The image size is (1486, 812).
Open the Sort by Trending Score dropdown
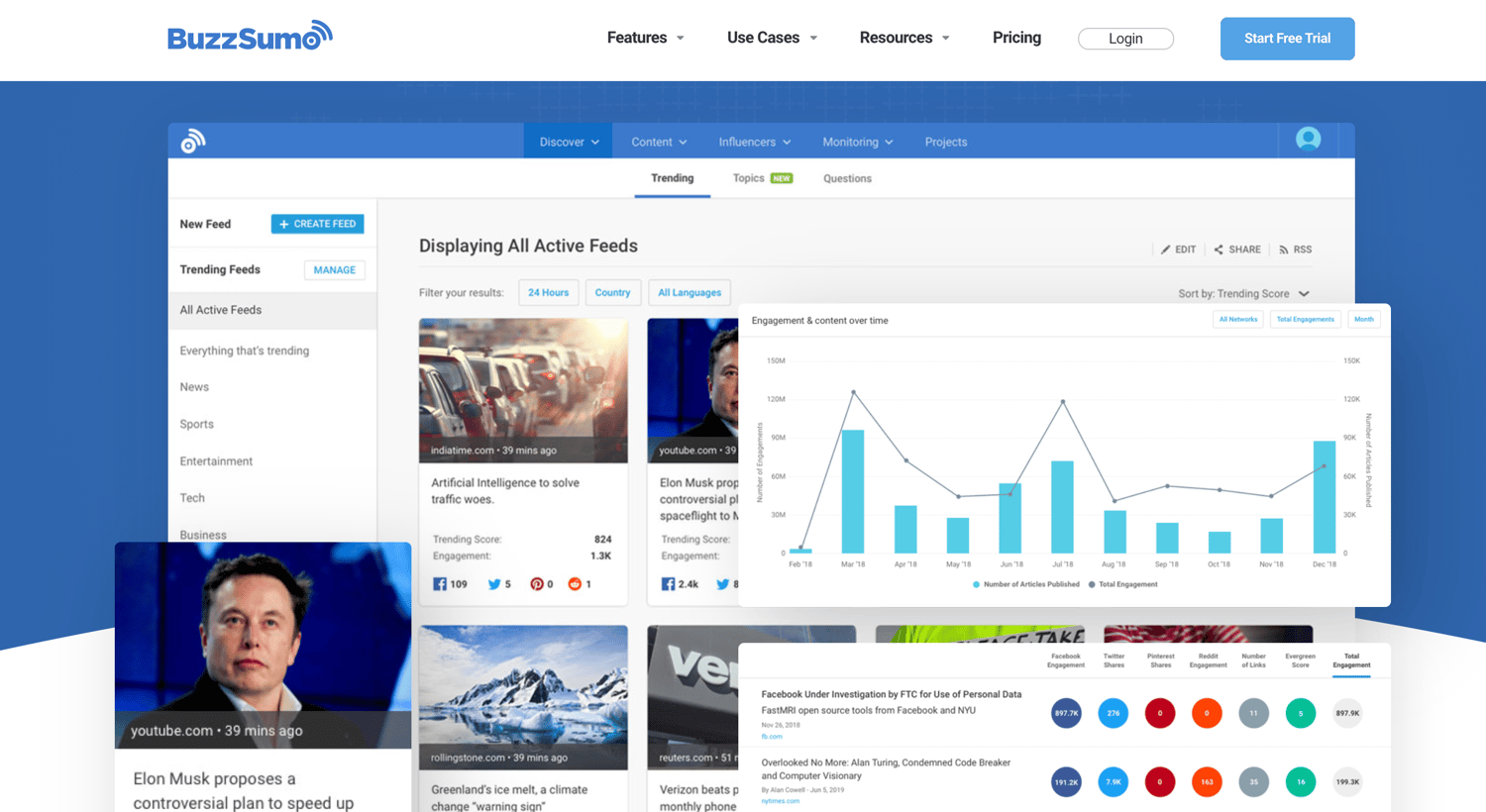(1243, 293)
